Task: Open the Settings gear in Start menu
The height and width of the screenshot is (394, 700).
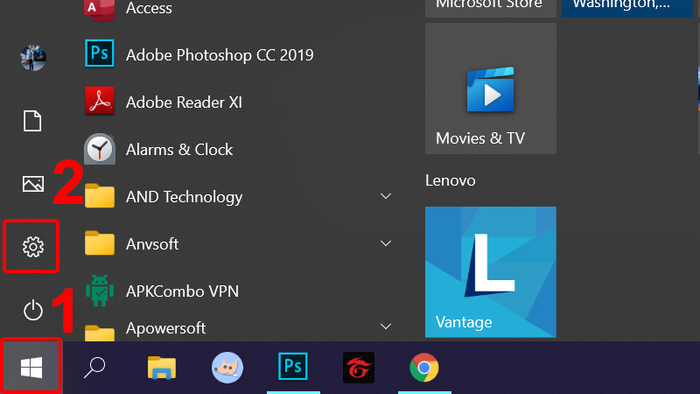Action: pos(33,246)
